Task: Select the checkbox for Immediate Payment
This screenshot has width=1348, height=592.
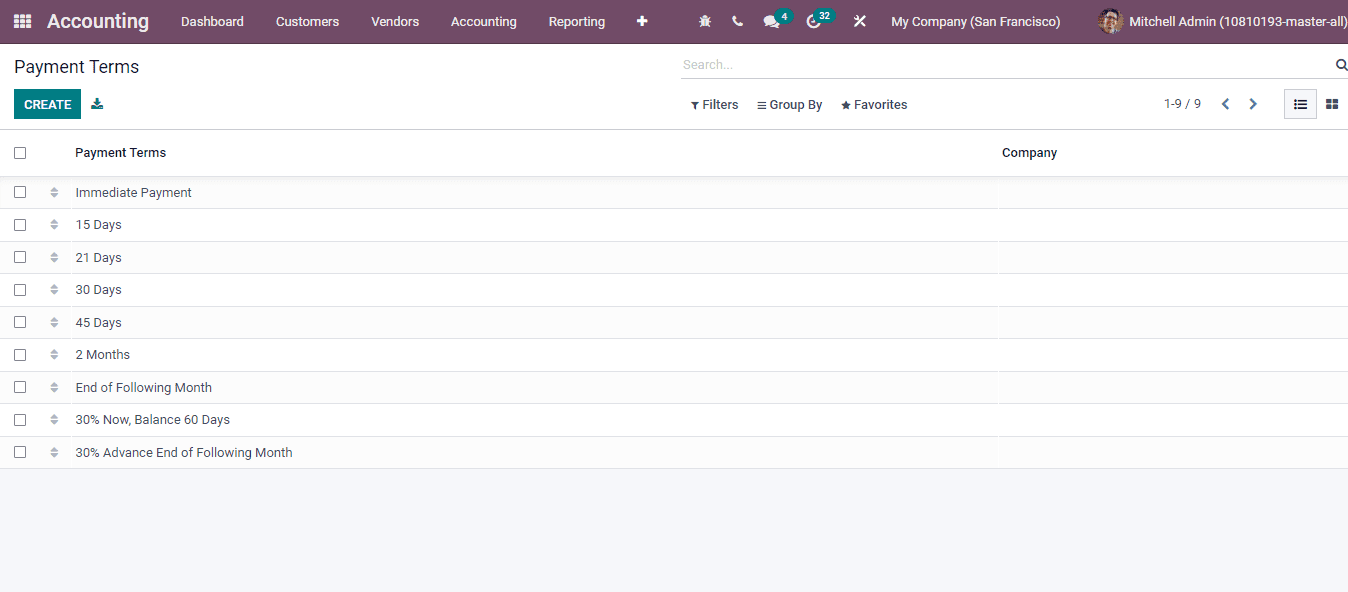Action: coord(20,191)
